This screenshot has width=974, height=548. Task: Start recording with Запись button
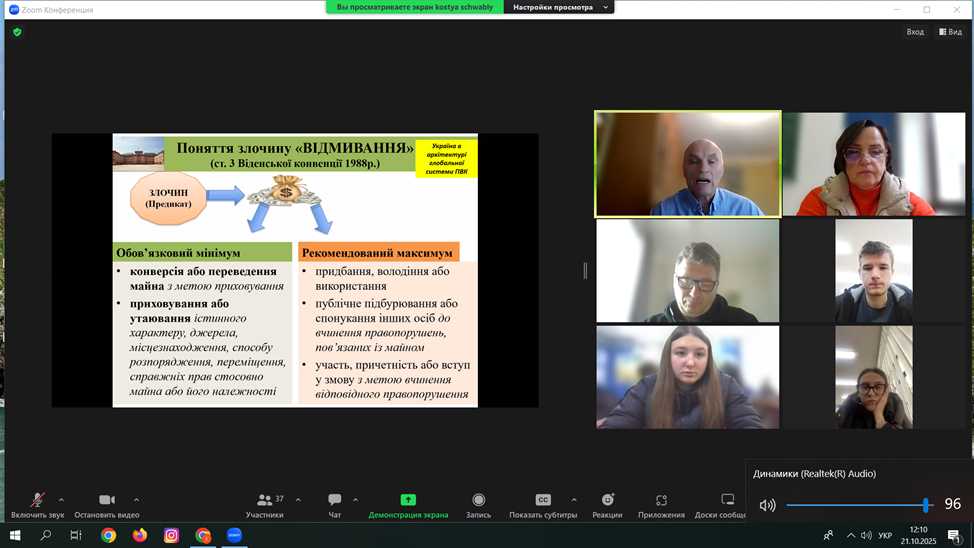pyautogui.click(x=478, y=504)
